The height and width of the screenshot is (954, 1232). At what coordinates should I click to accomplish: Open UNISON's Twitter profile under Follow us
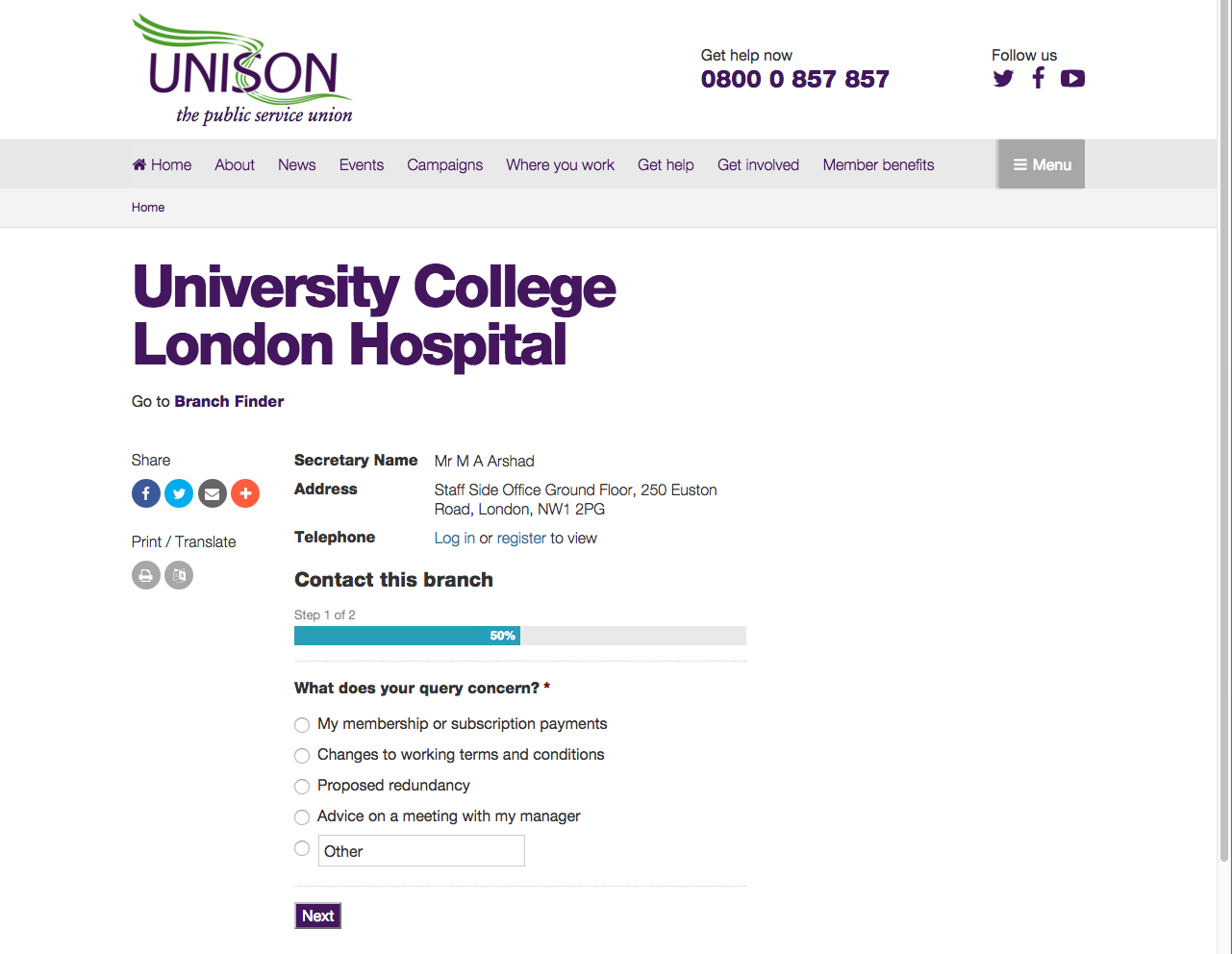pyautogui.click(x=1003, y=78)
